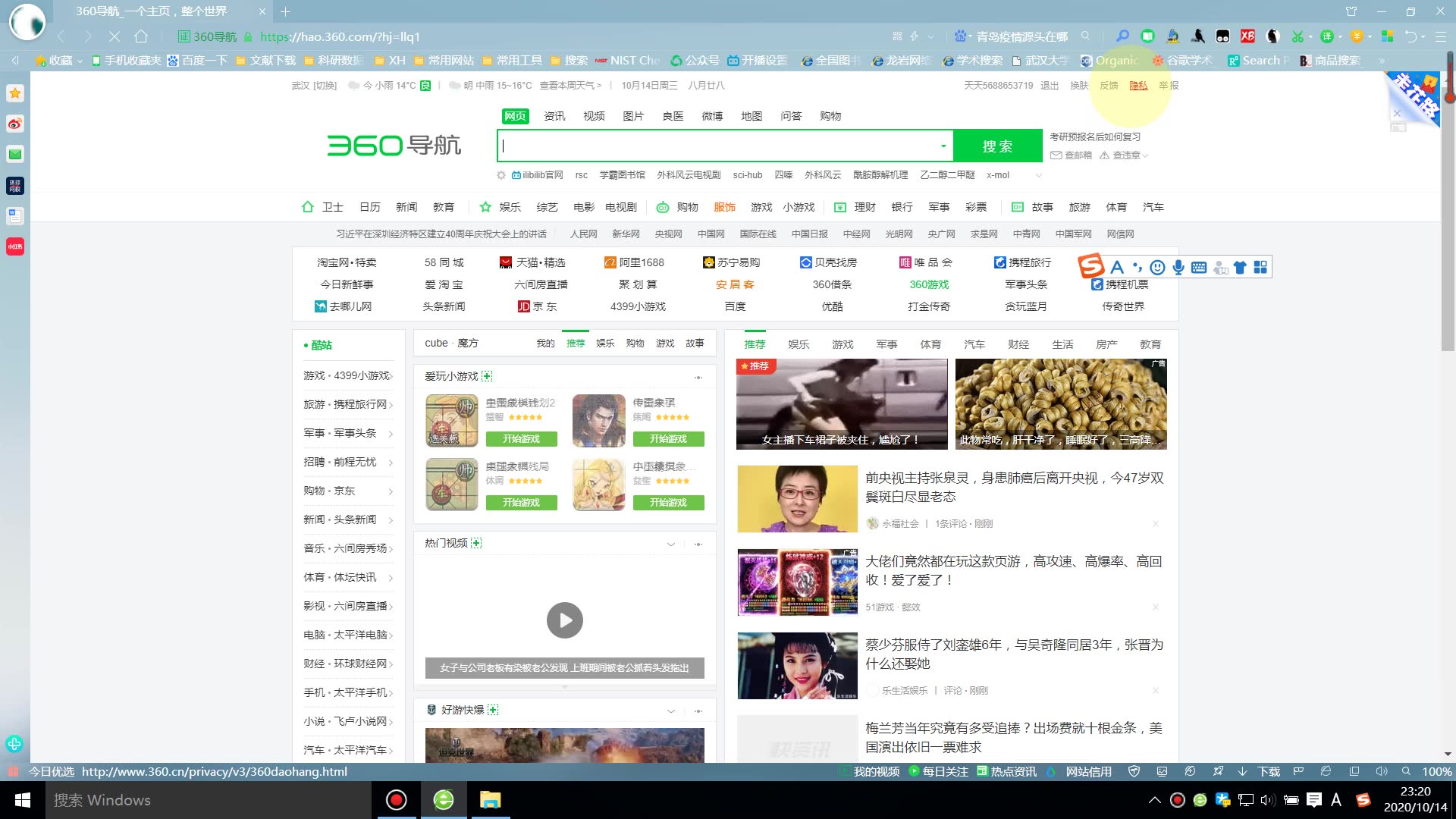Collapse the 热门视频 panel chevron
1456x819 pixels.
pyautogui.click(x=670, y=544)
